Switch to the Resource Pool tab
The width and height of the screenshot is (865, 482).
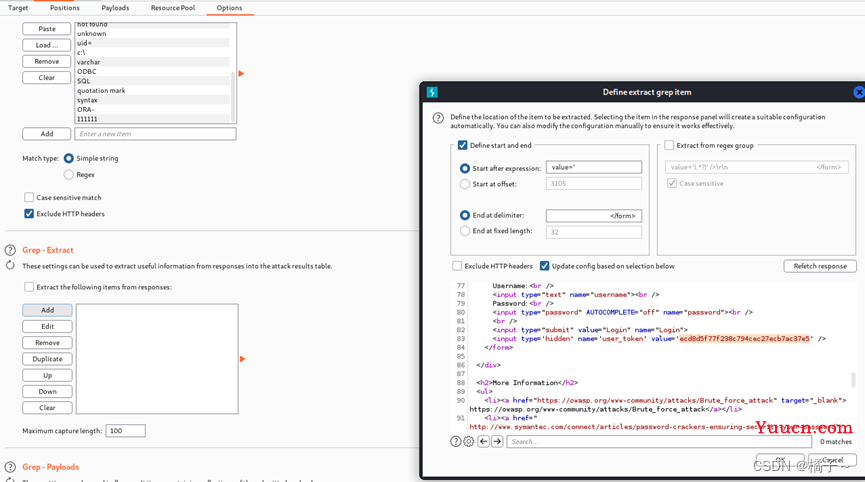pyautogui.click(x=173, y=8)
